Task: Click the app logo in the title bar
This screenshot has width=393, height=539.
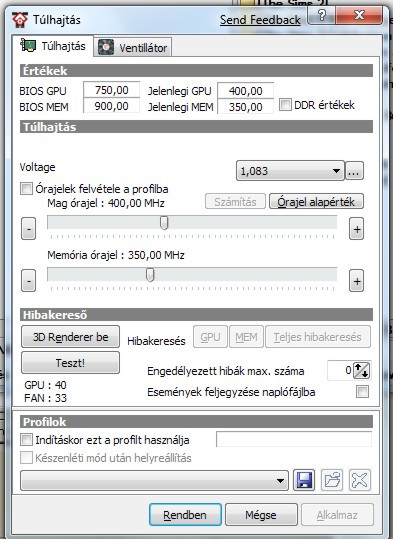Action: 20,20
